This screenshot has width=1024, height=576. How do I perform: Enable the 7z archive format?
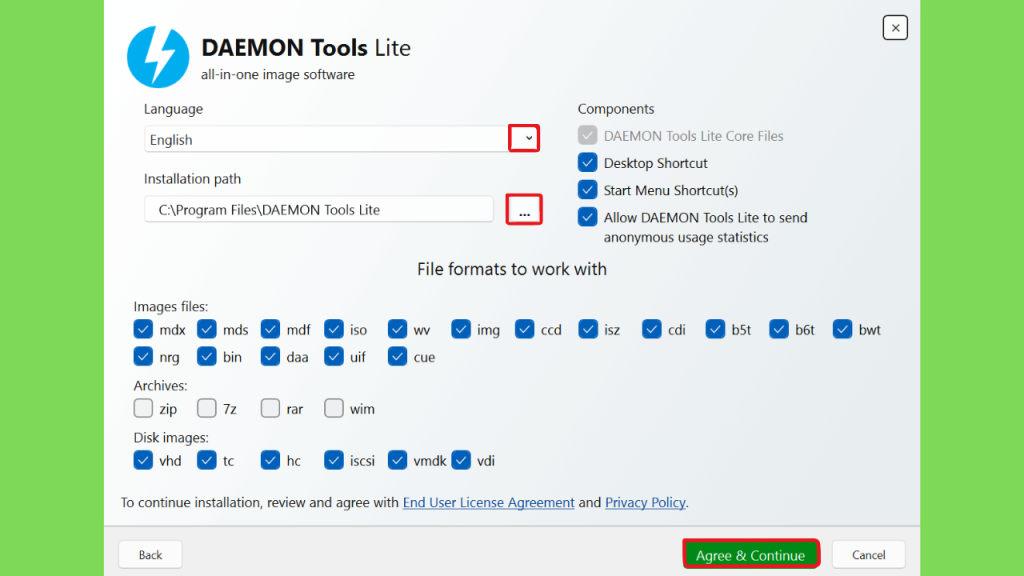[x=207, y=408]
